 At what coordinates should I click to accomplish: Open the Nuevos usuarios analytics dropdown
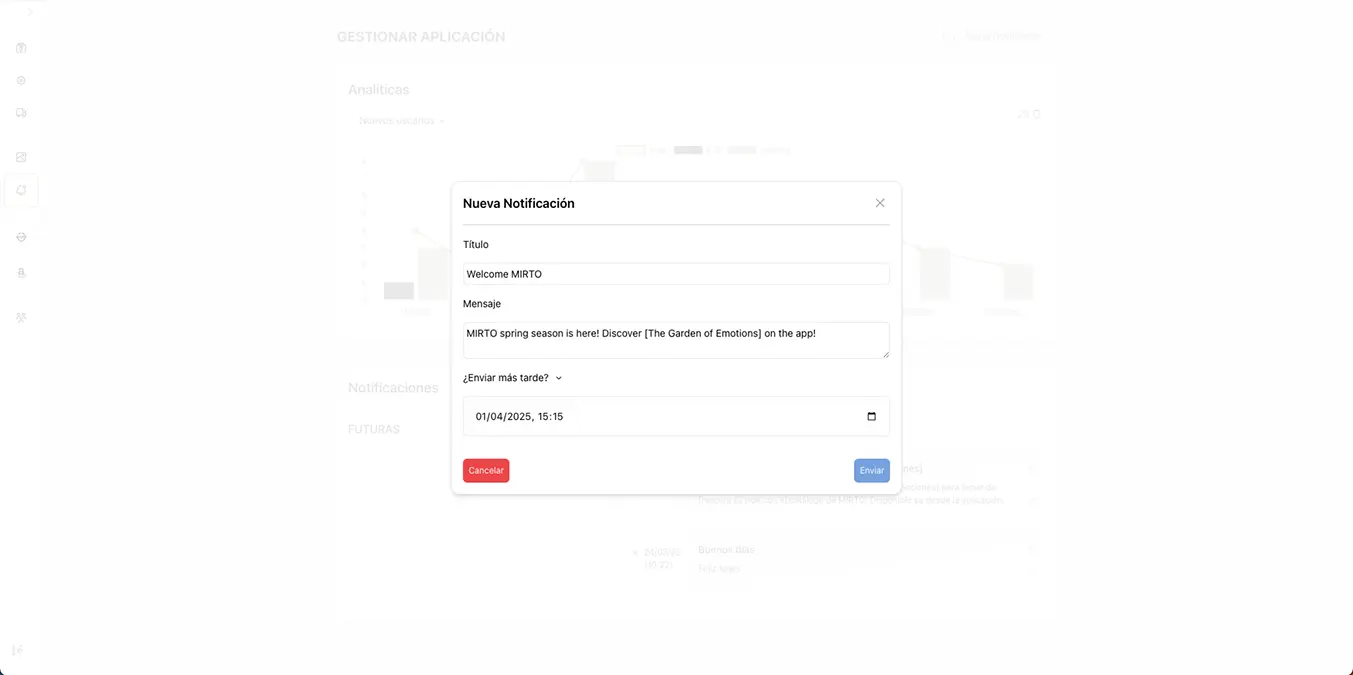(x=401, y=121)
